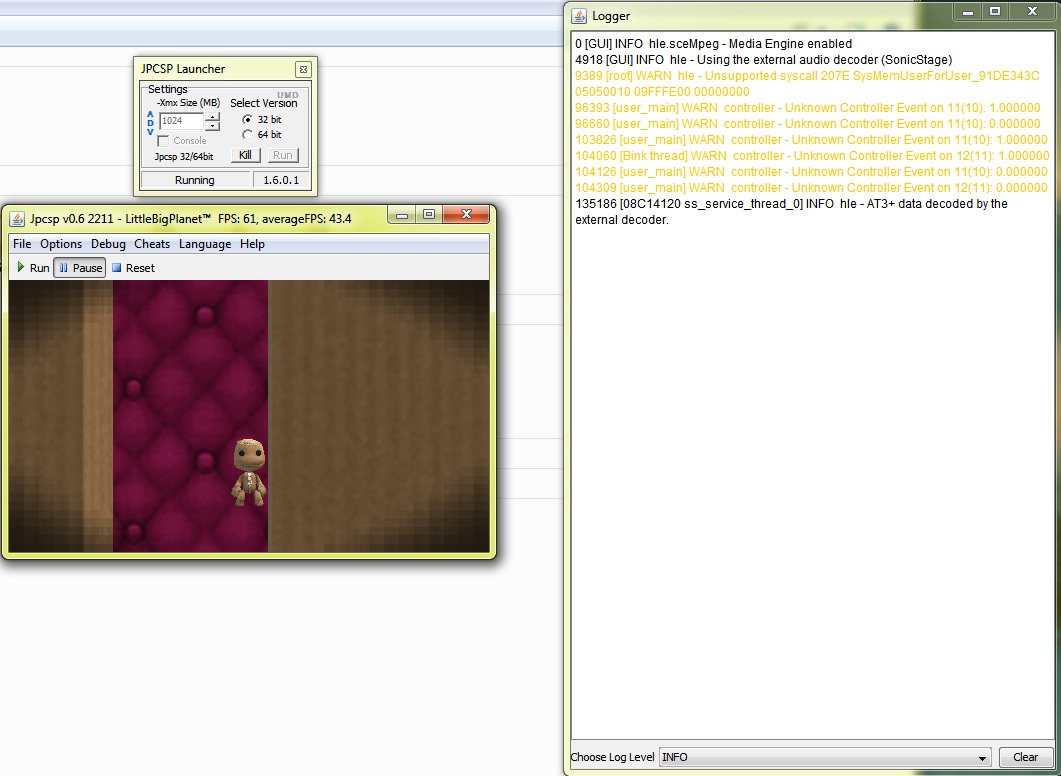Reset the emulator from the toolbar
Image resolution: width=1061 pixels, height=776 pixels.
click(133, 268)
